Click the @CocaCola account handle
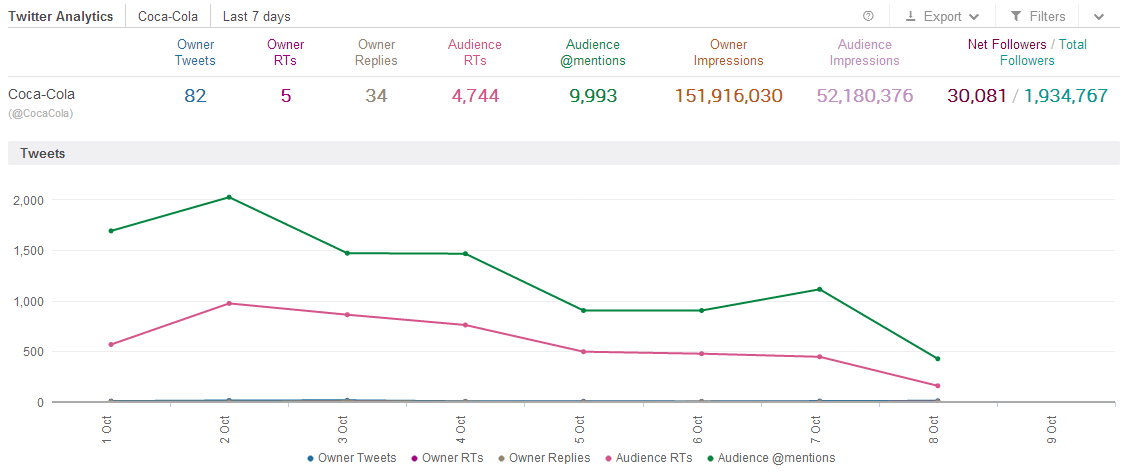This screenshot has height=475, width=1126. coord(41,113)
